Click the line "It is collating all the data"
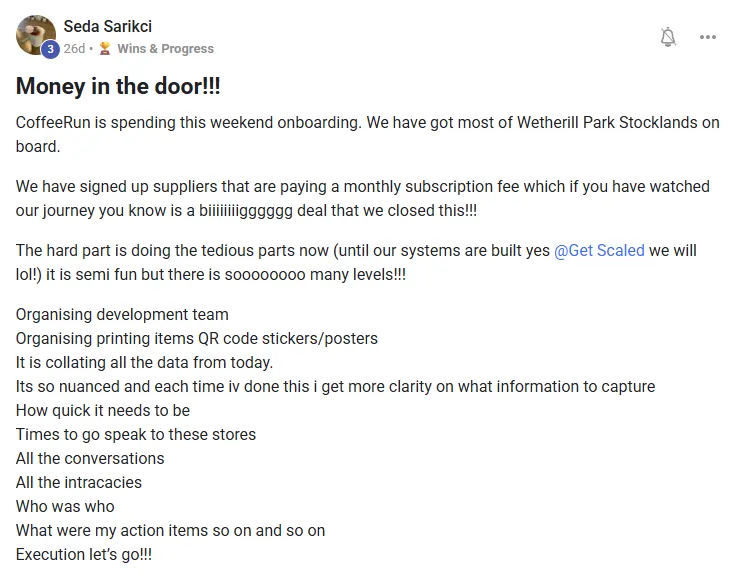 (144, 362)
